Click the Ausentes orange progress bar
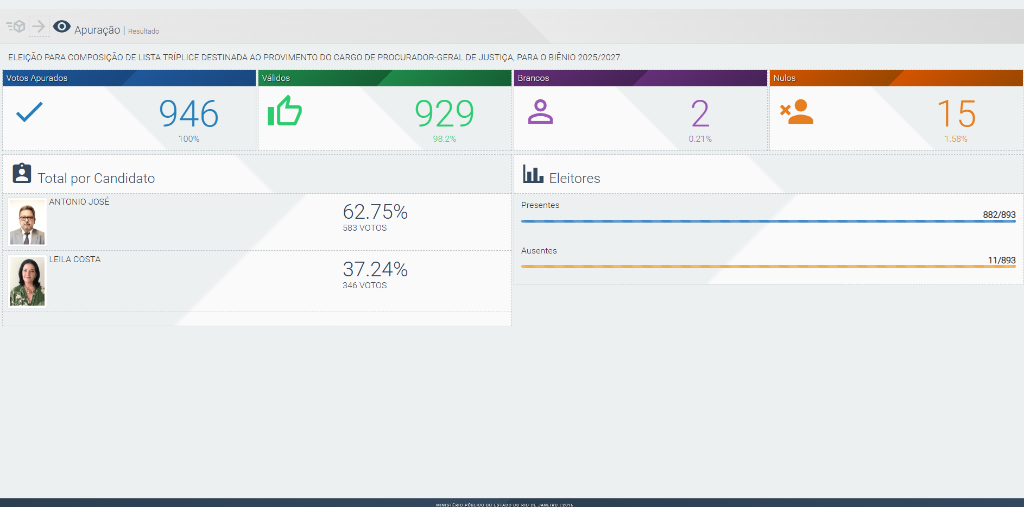The height and width of the screenshot is (507, 1024). [768, 267]
